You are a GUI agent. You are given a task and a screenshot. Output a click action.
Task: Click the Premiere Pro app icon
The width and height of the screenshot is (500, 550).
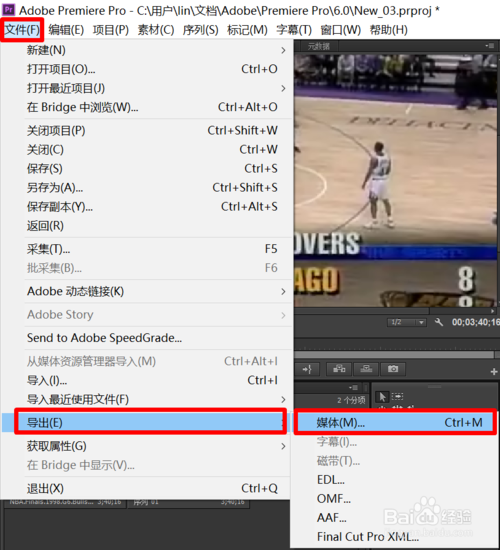(x=8, y=9)
